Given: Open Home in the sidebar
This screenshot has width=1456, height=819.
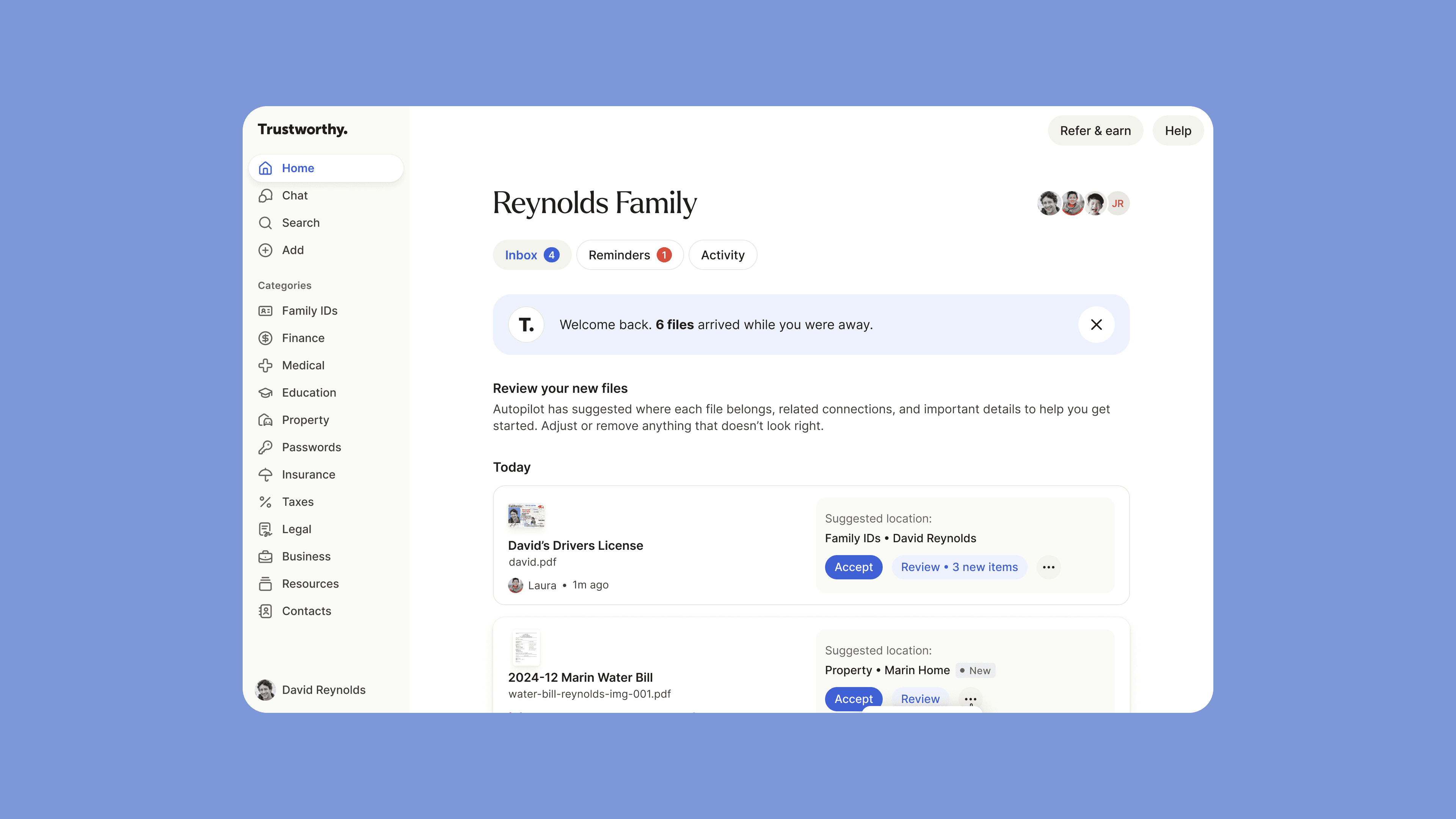Looking at the screenshot, I should (326, 168).
